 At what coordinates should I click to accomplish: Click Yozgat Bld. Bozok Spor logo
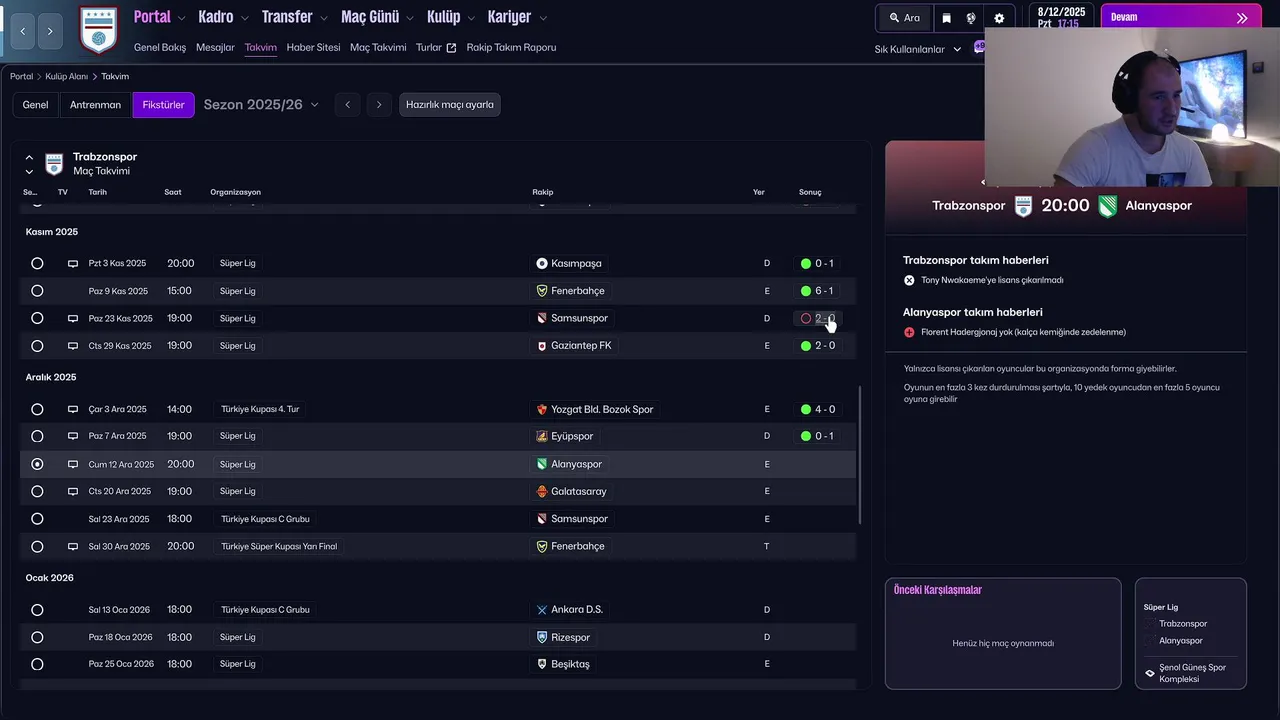(542, 409)
